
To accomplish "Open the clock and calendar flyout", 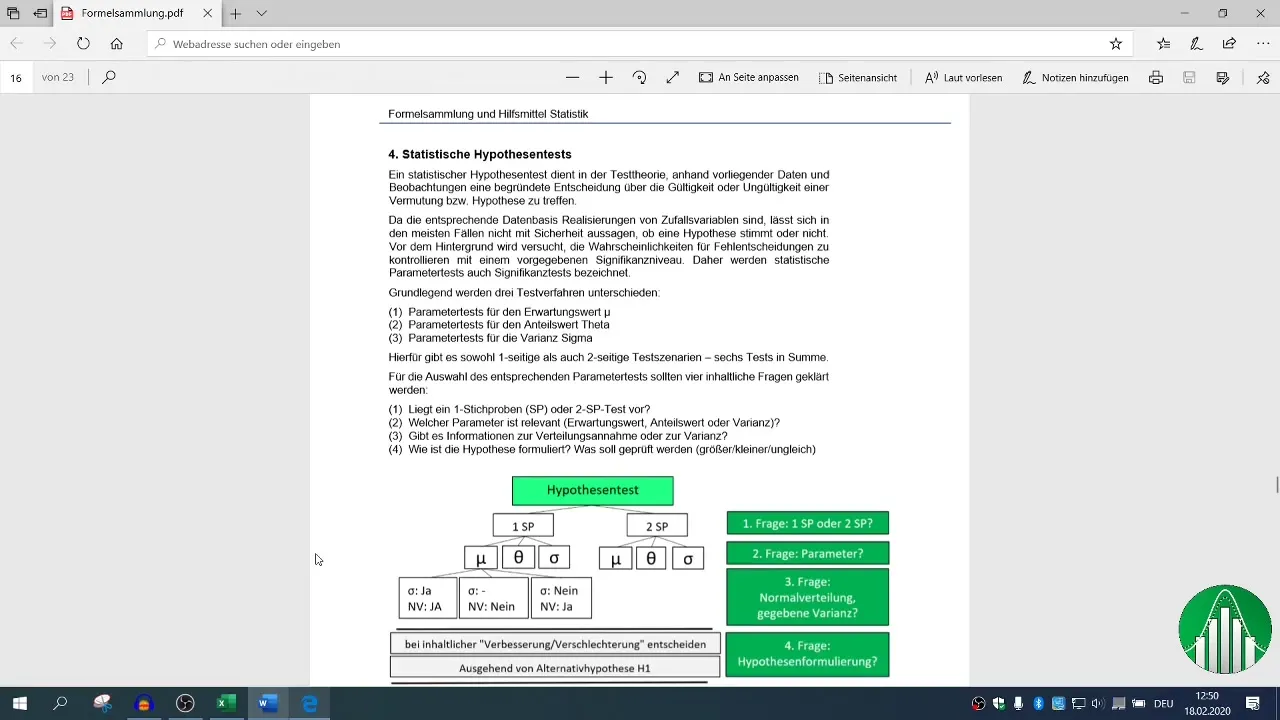I will click(x=1207, y=703).
